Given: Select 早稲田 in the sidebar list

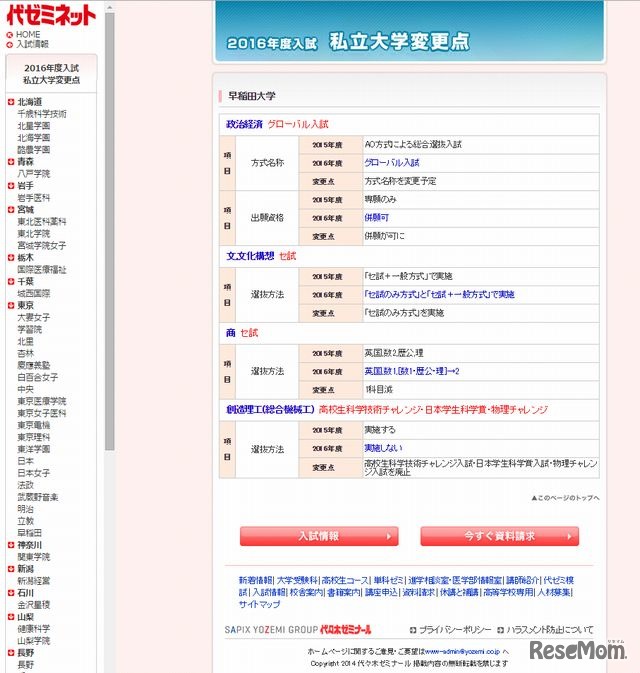Looking at the screenshot, I should (x=30, y=533).
